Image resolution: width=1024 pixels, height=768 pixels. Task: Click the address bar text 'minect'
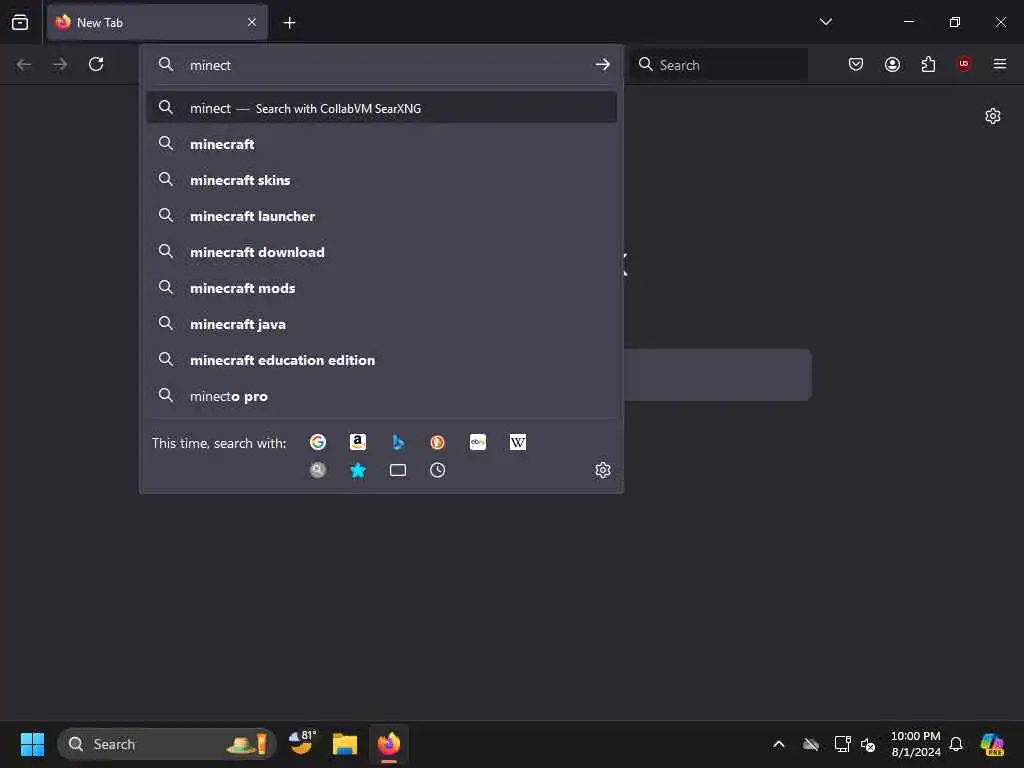tap(210, 65)
